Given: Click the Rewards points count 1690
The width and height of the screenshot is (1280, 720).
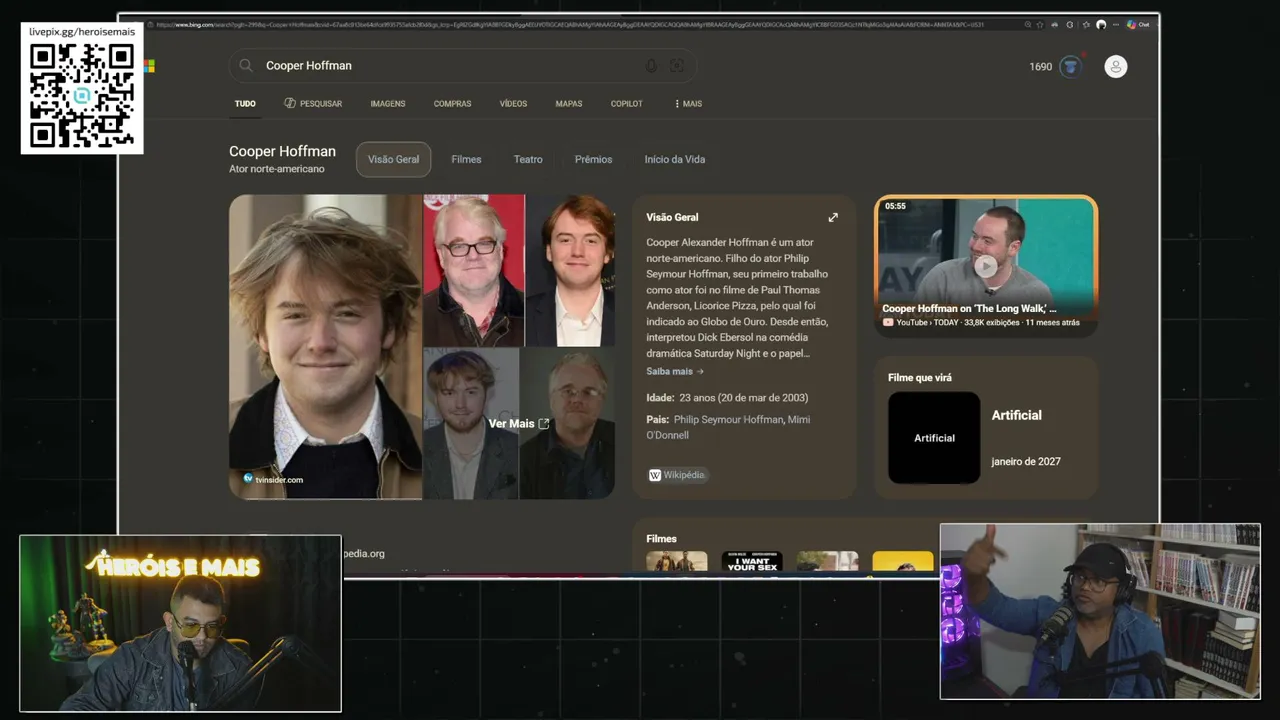Looking at the screenshot, I should point(1040,67).
